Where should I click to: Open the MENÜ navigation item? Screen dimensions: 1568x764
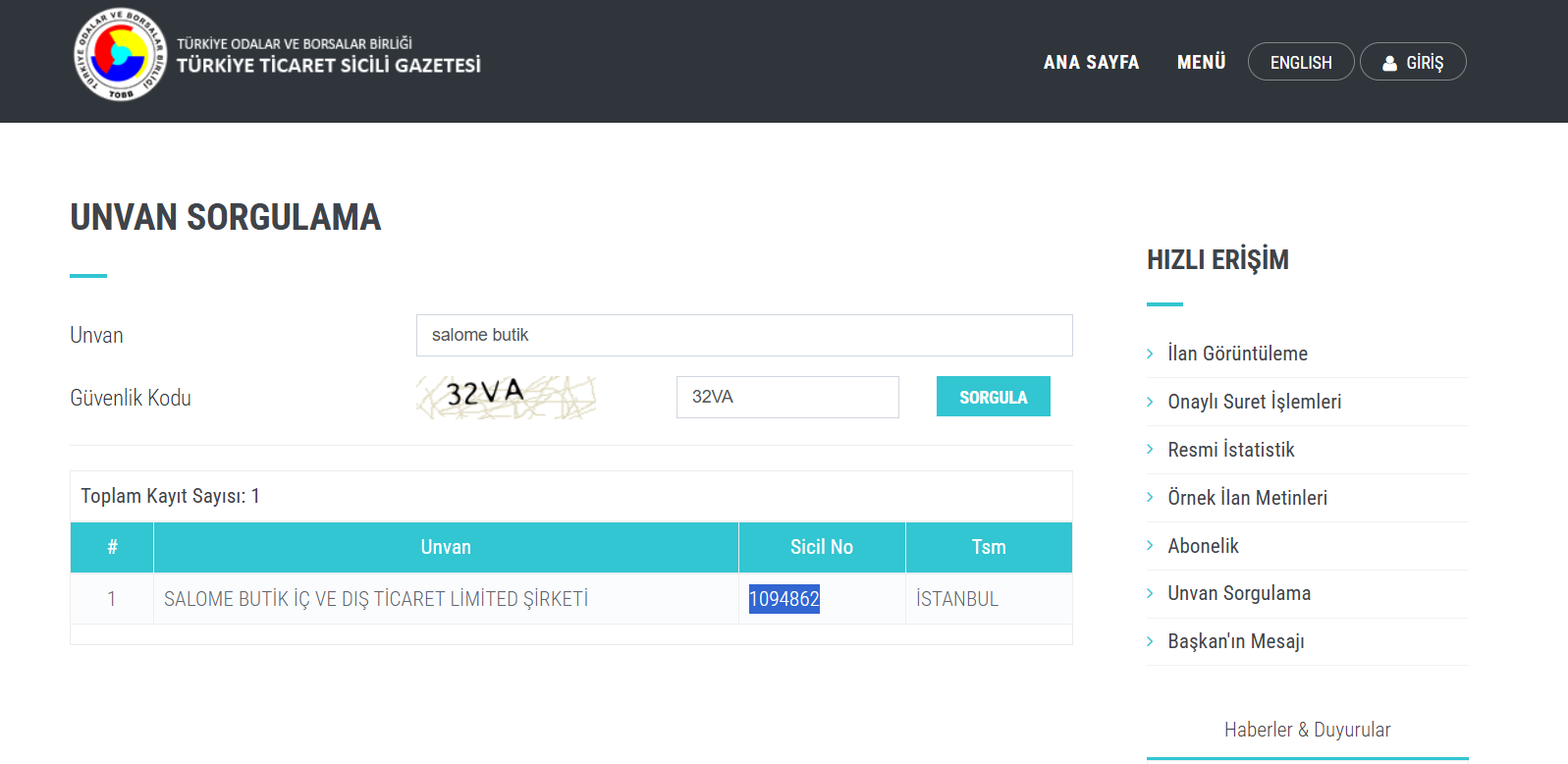[x=1201, y=63]
